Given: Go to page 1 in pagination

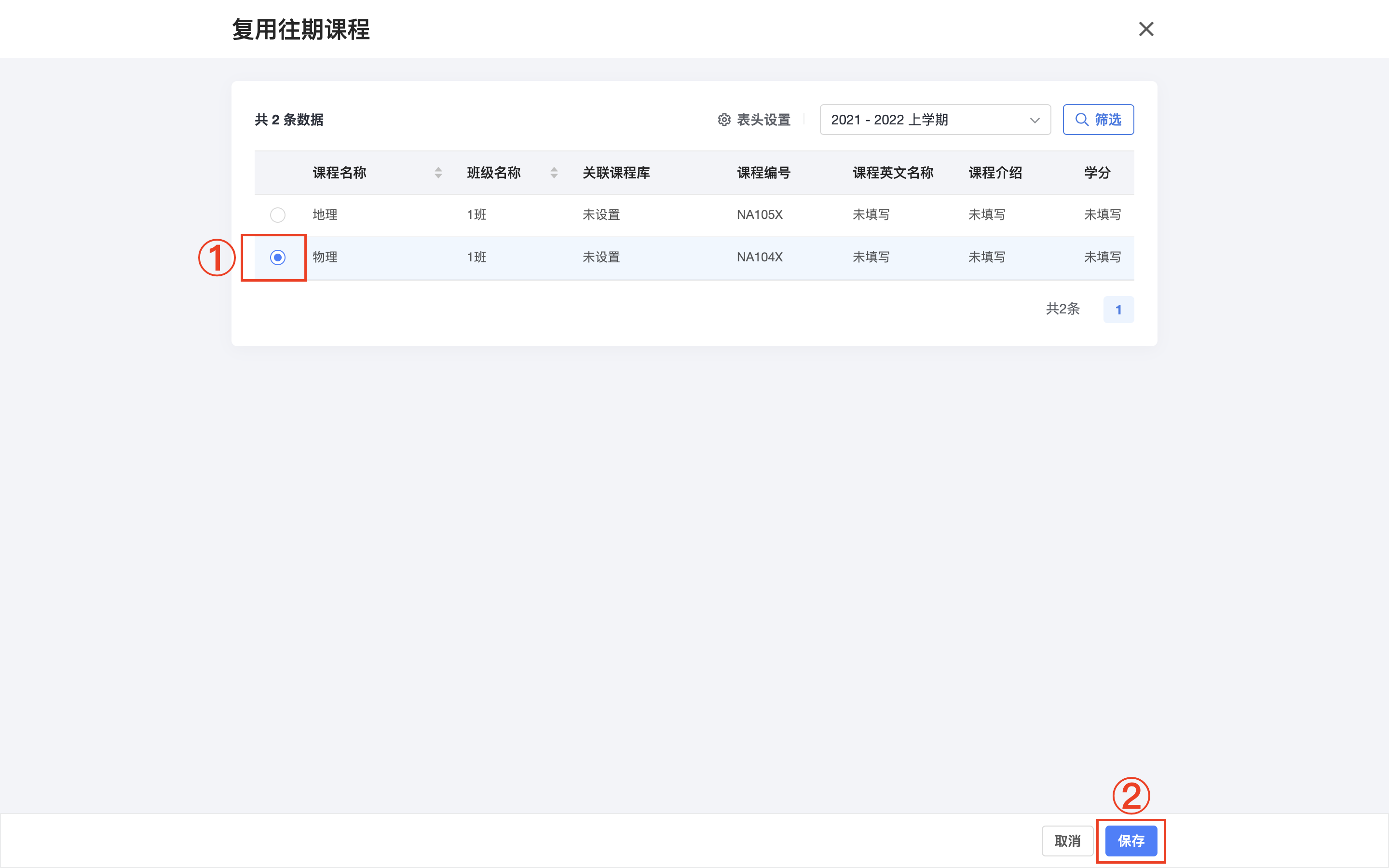Looking at the screenshot, I should click(x=1118, y=310).
